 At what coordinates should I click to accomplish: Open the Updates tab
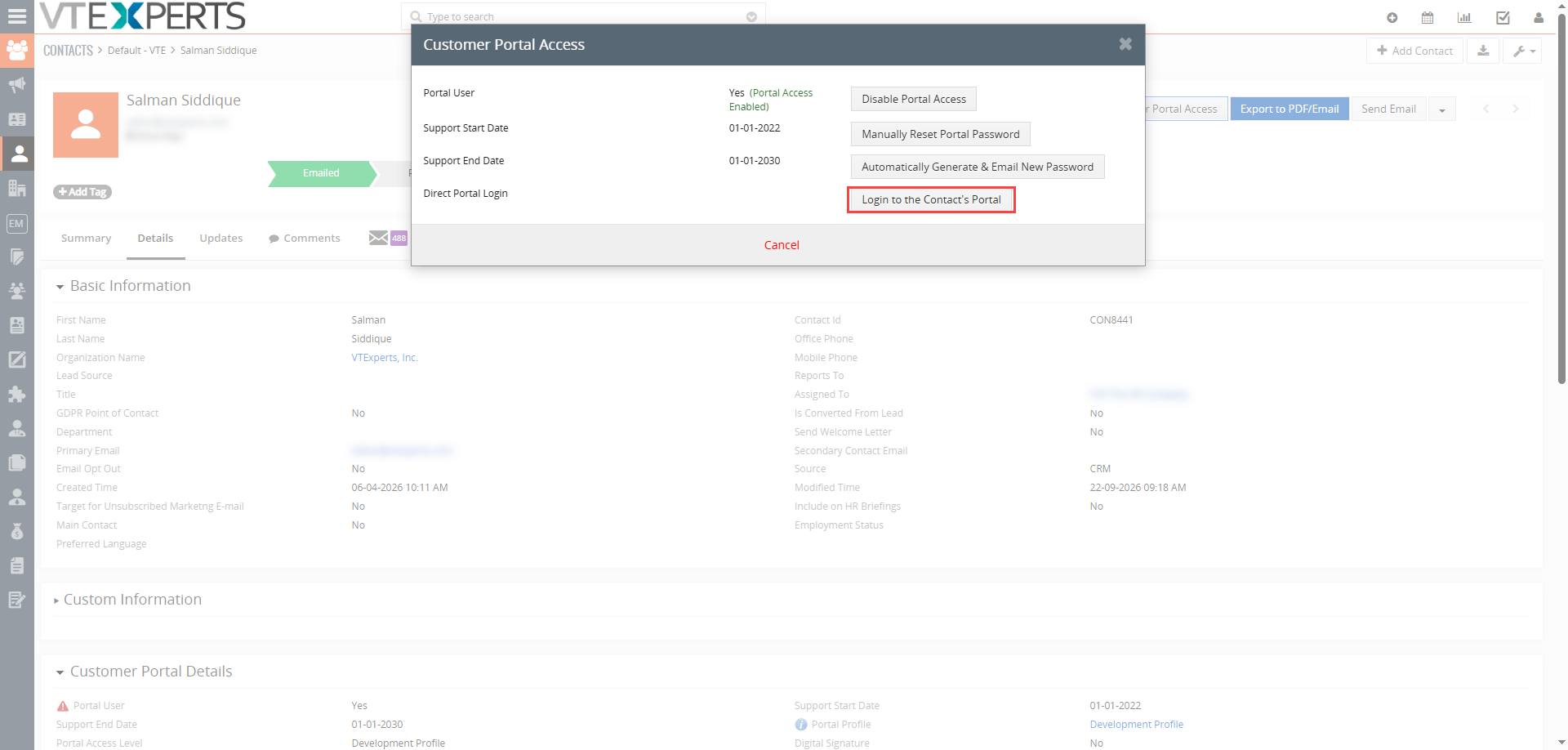point(221,238)
